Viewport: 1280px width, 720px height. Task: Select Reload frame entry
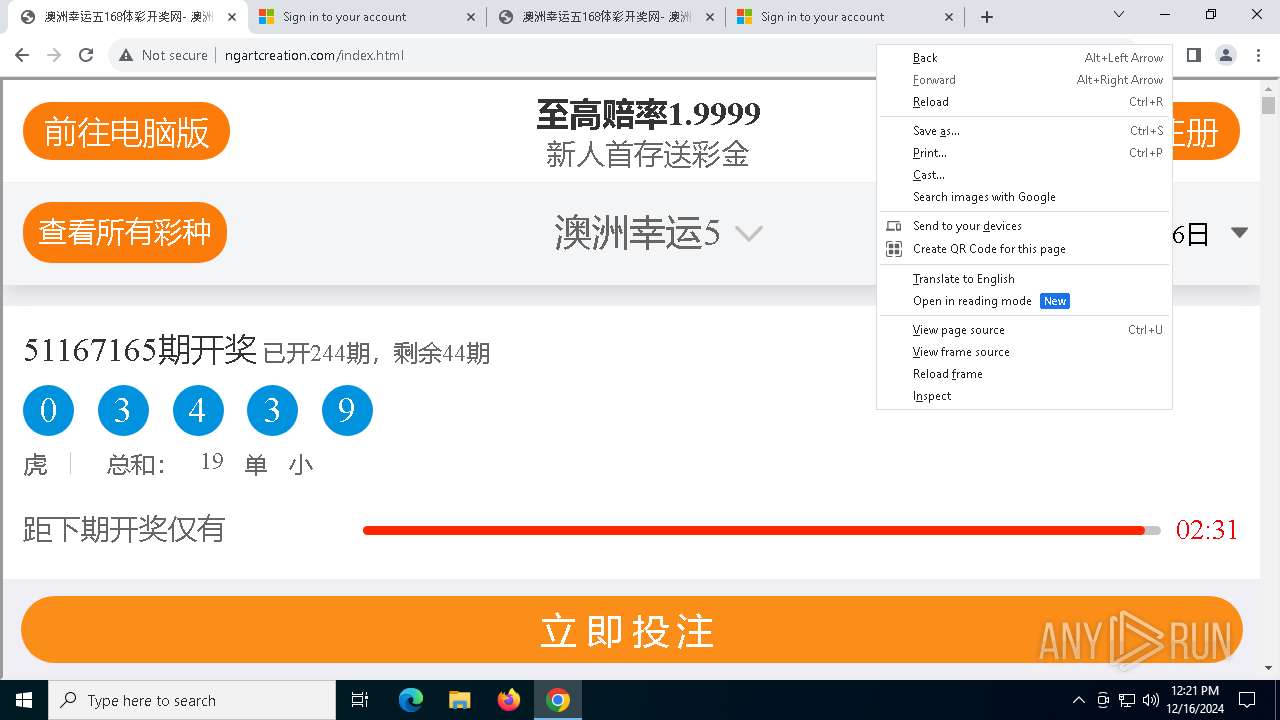1024,374
